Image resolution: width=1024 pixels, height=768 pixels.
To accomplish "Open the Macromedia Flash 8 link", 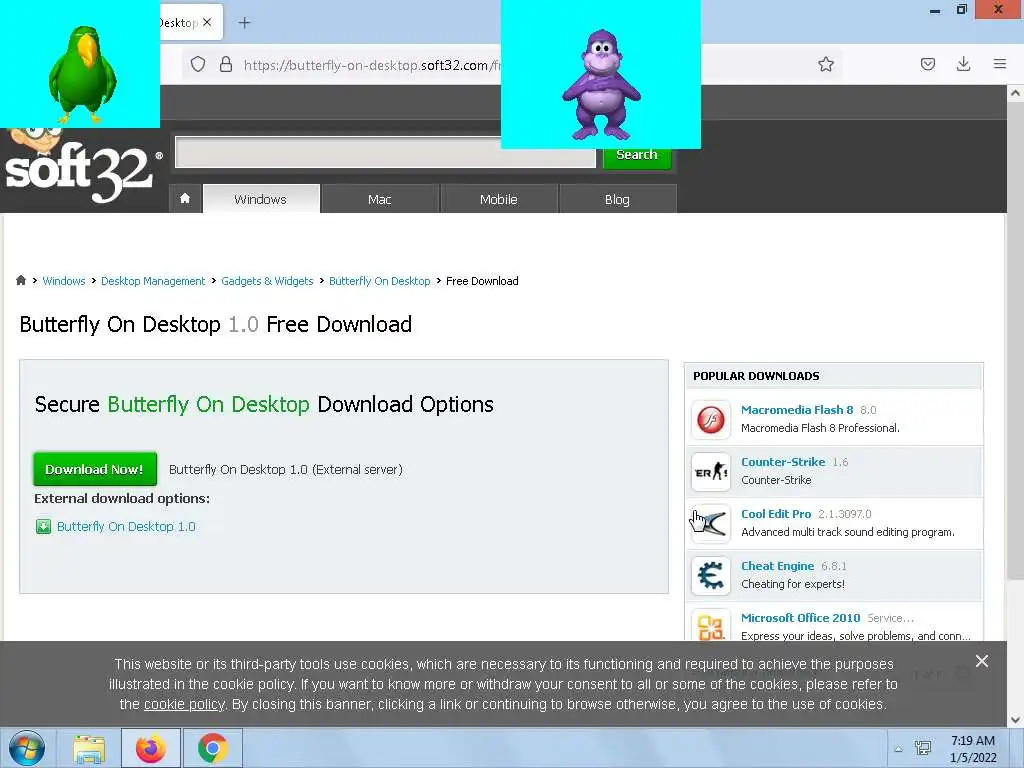I will point(797,409).
